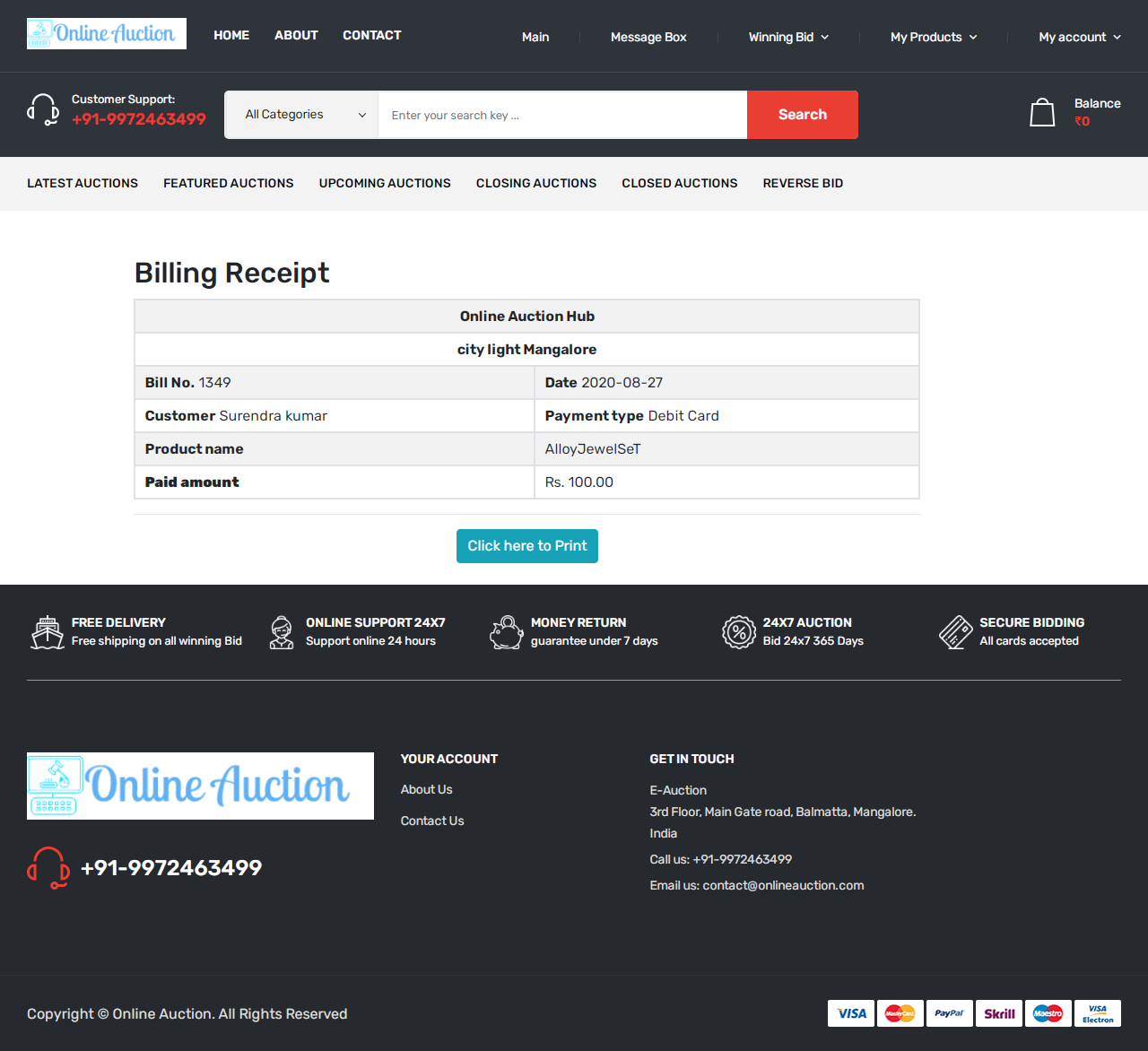Select the AlloyJewelSeT product name value
1148x1051 pixels.
click(593, 449)
